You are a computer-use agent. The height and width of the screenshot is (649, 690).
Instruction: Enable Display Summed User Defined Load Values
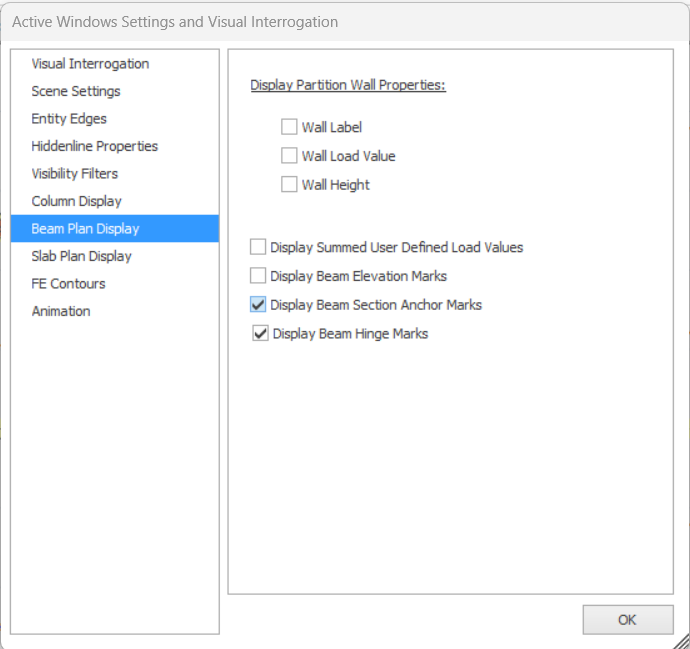258,247
